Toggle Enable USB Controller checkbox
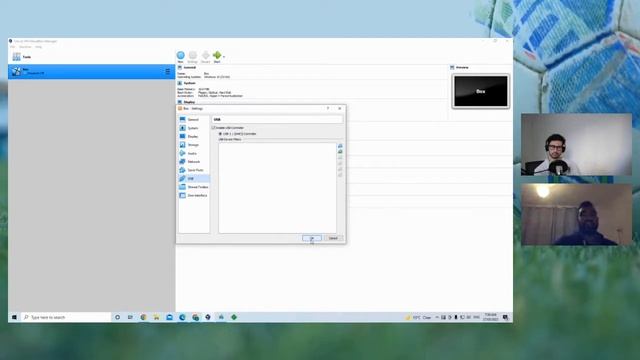 pyautogui.click(x=213, y=128)
